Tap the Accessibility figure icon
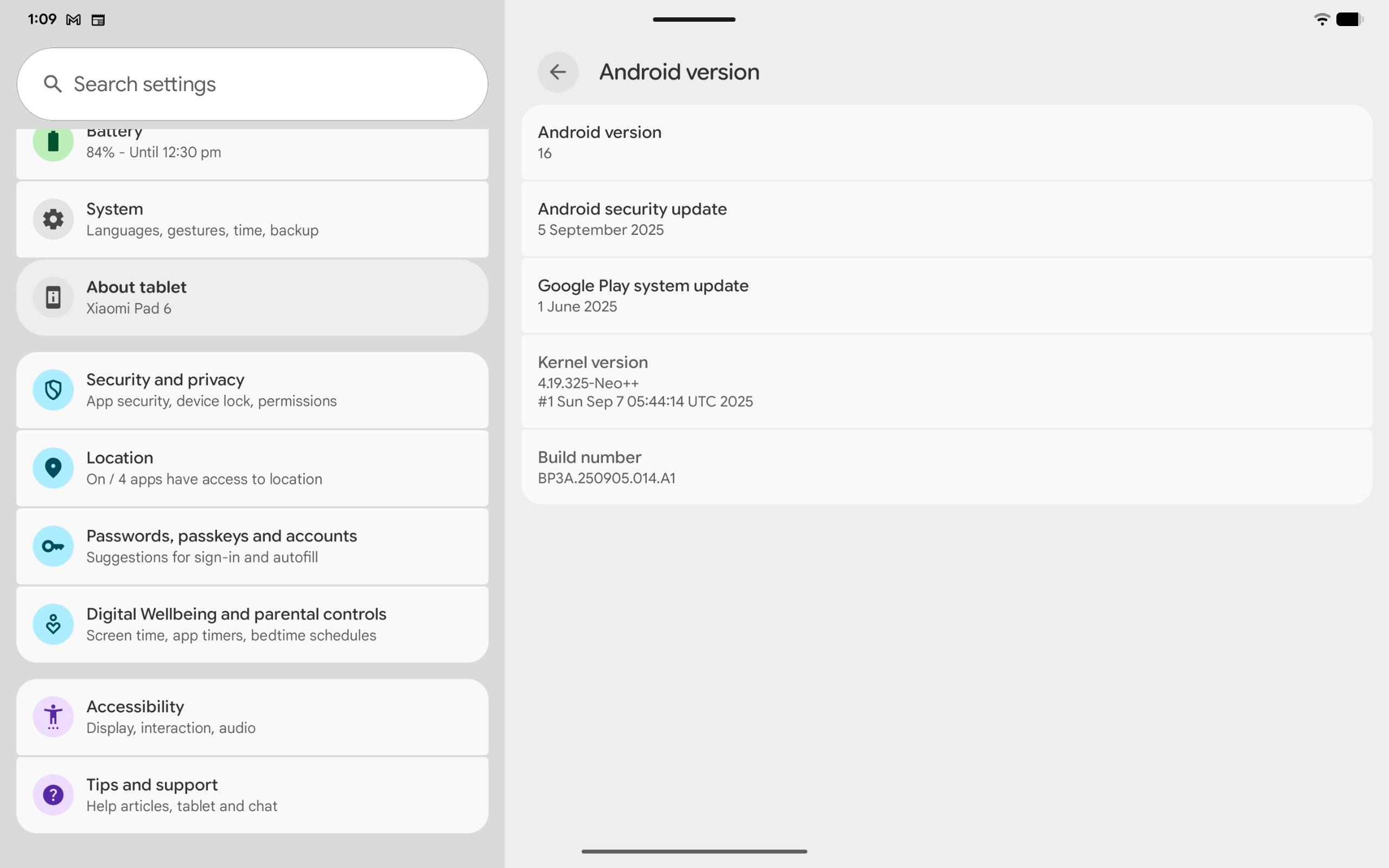This screenshot has height=868, width=1389. click(53, 717)
